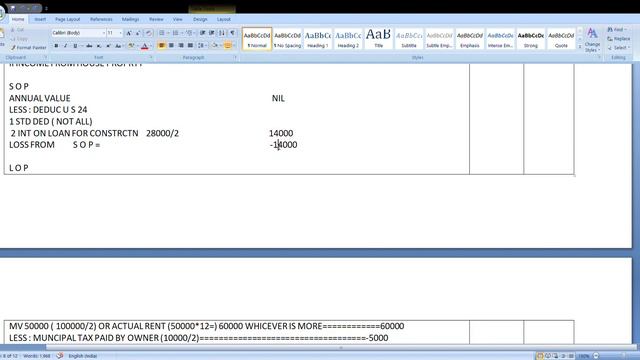Viewport: 640px width, 360px height.
Task: Open the References tab
Action: [101, 19]
